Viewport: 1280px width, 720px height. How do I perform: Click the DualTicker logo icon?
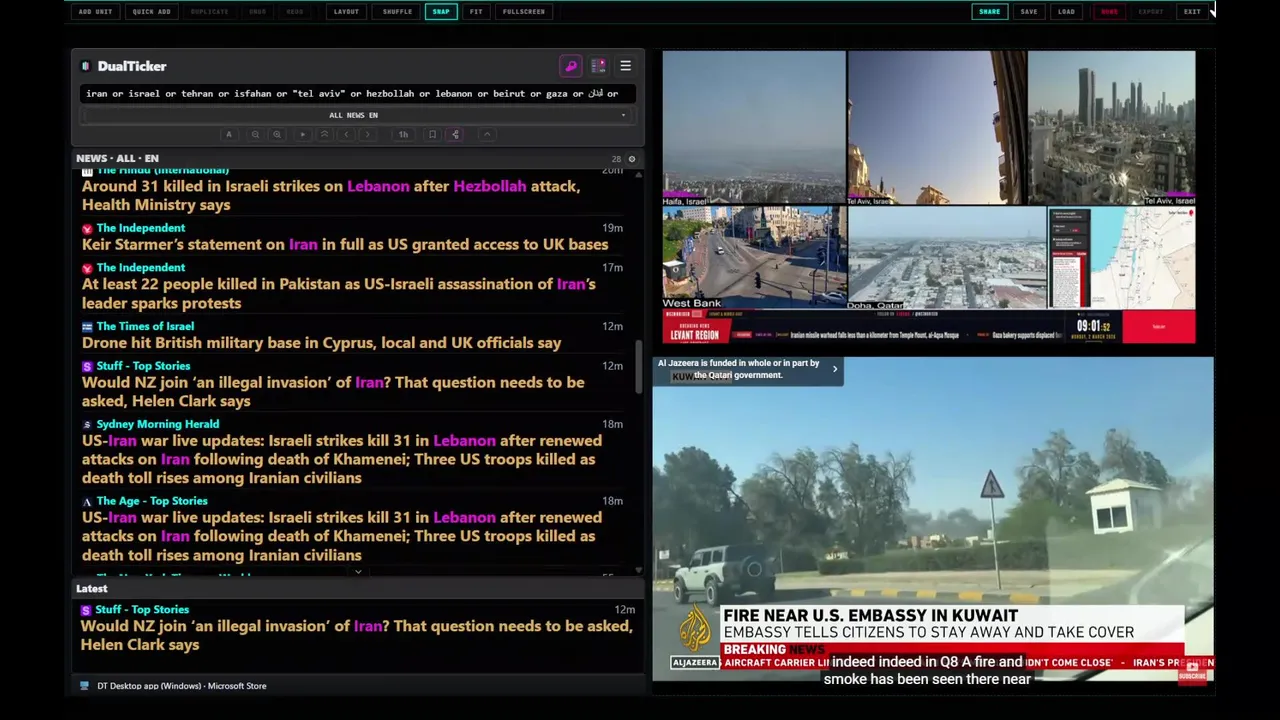click(x=86, y=66)
